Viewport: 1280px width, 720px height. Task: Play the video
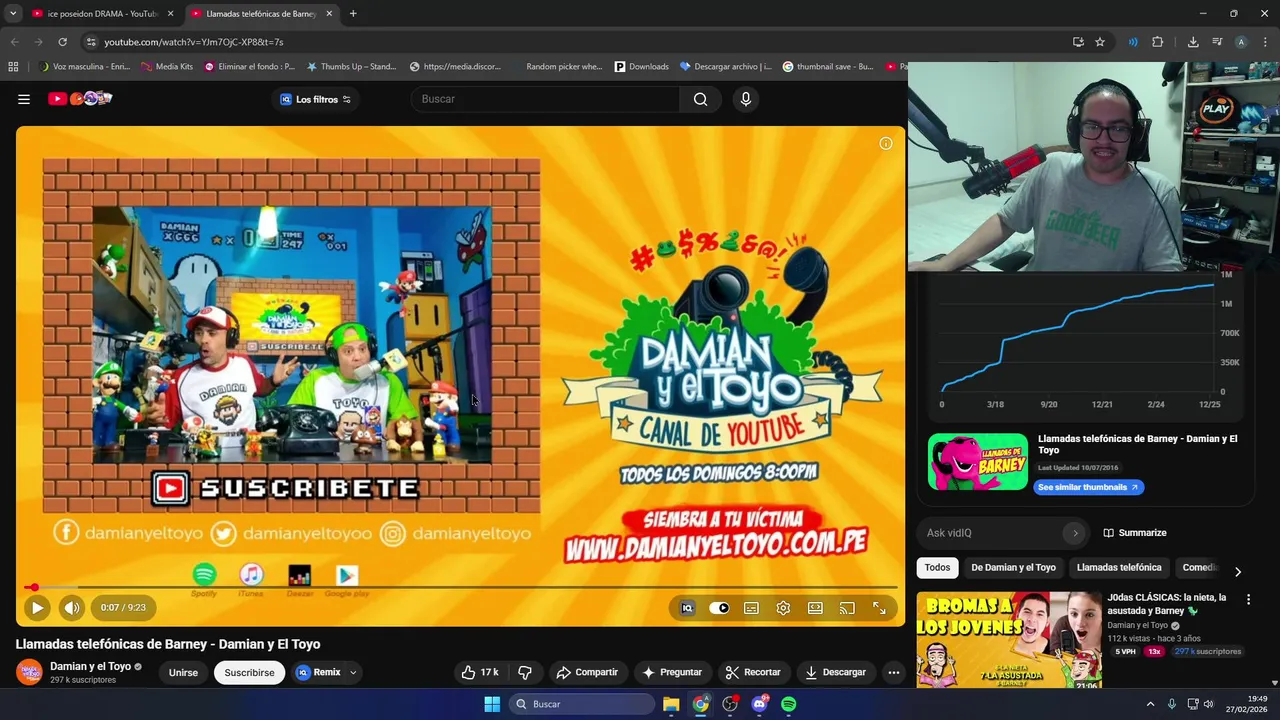[37, 607]
